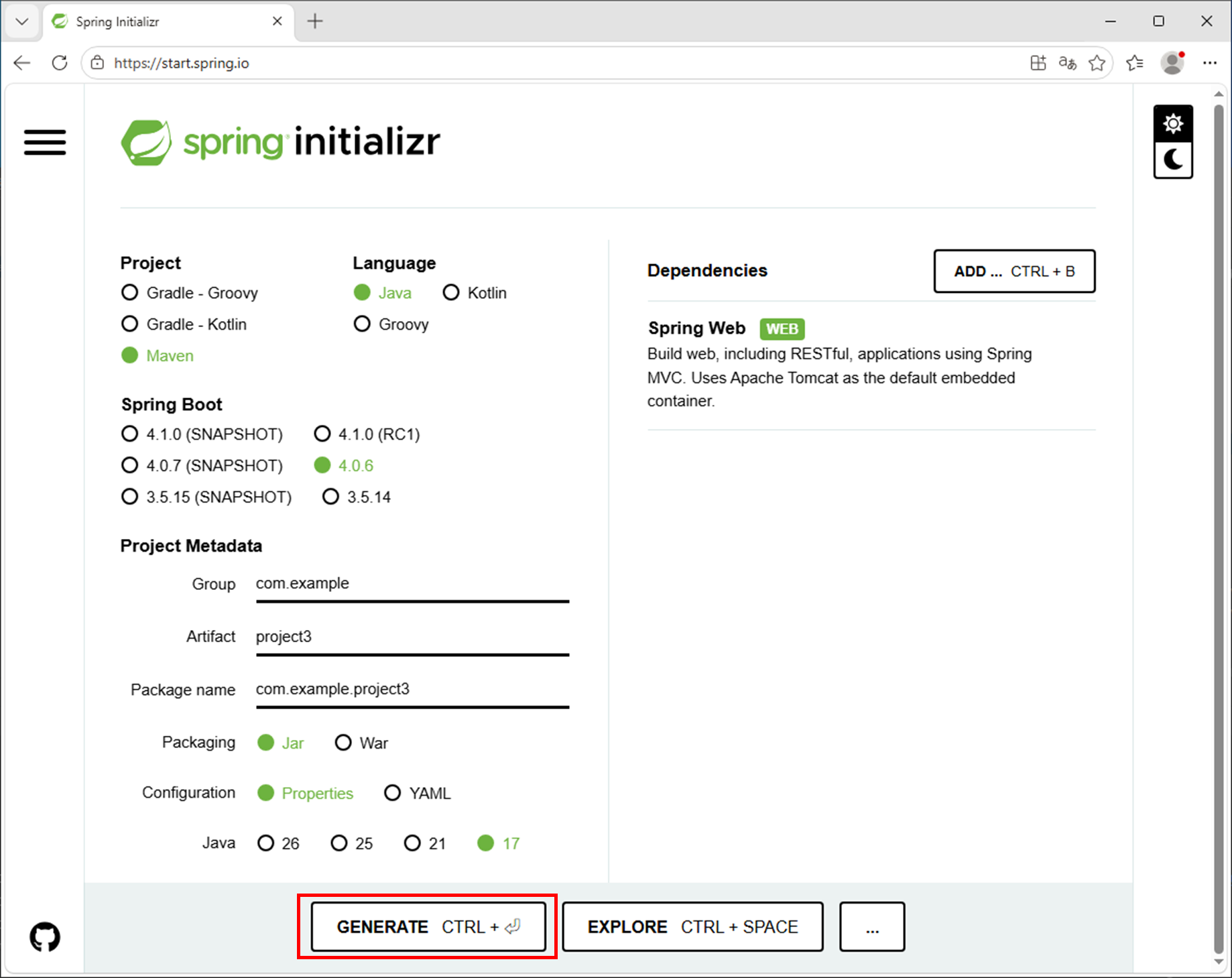Edit the Package name field

pyautogui.click(x=412, y=690)
